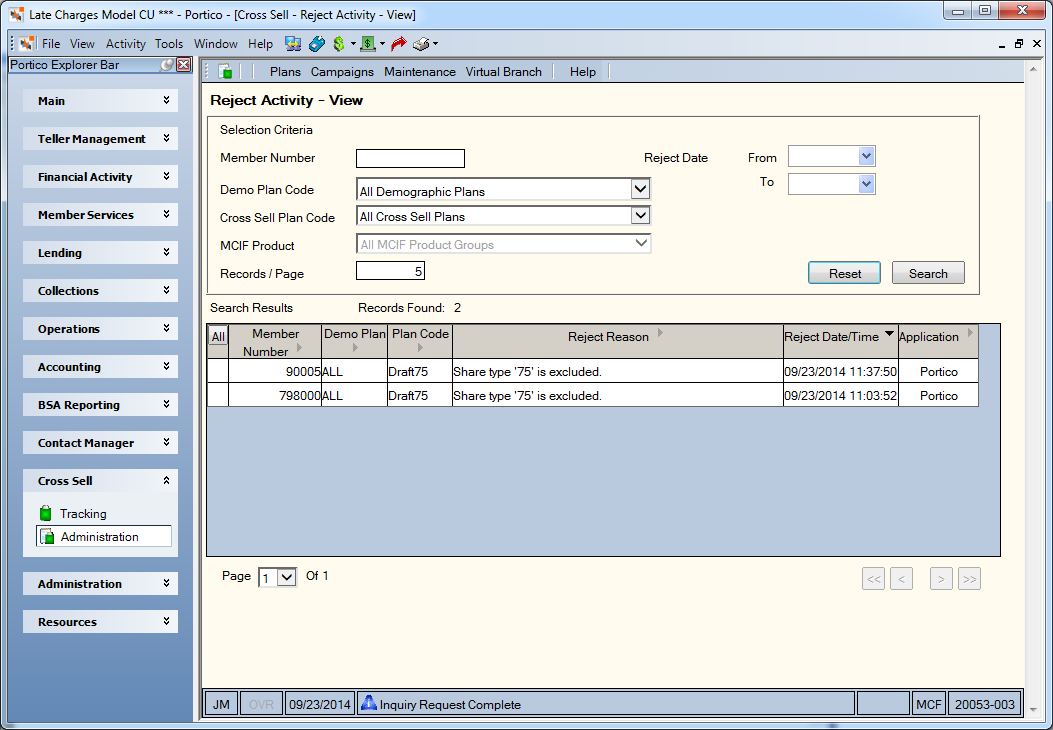This screenshot has height=730, width=1053.
Task: Open the top menu bar Help menu
Action: tap(260, 44)
